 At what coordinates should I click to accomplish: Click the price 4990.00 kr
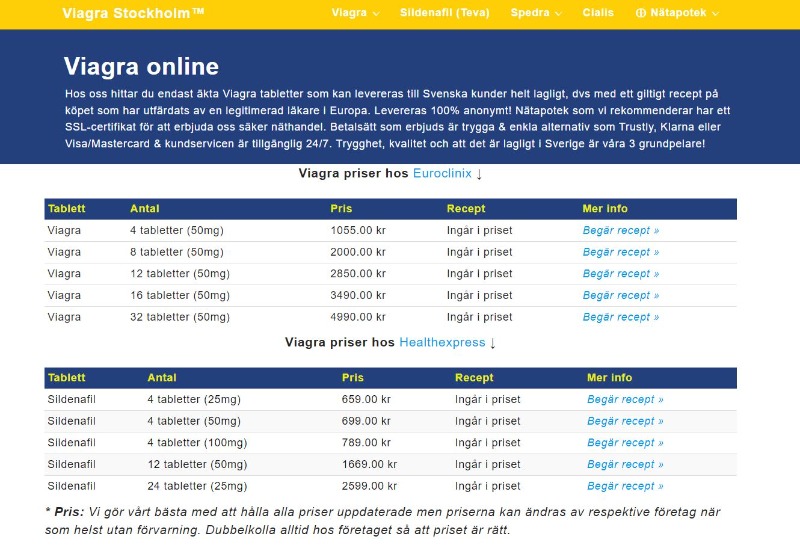click(358, 317)
